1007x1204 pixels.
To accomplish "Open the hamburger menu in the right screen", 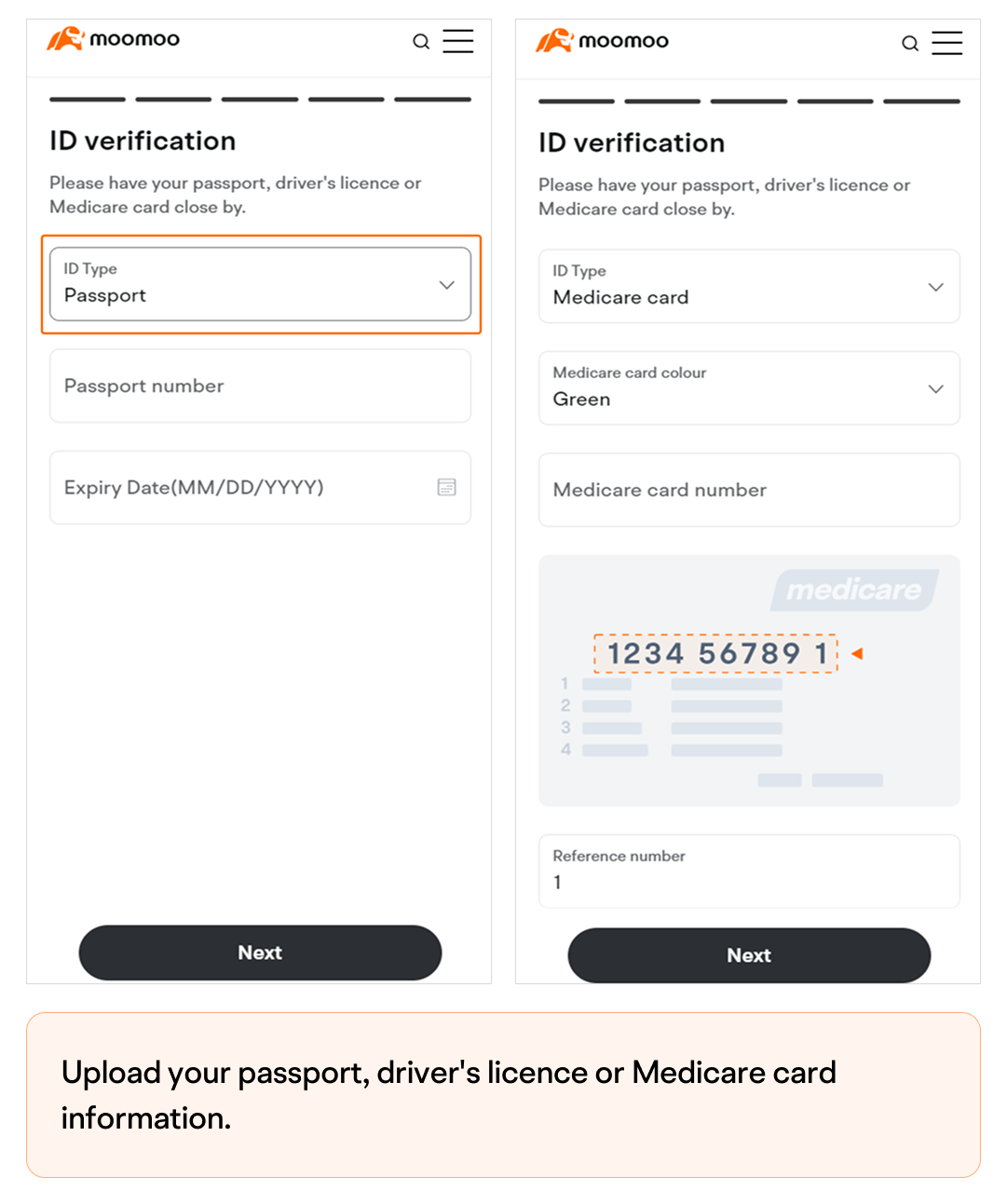I will point(946,43).
